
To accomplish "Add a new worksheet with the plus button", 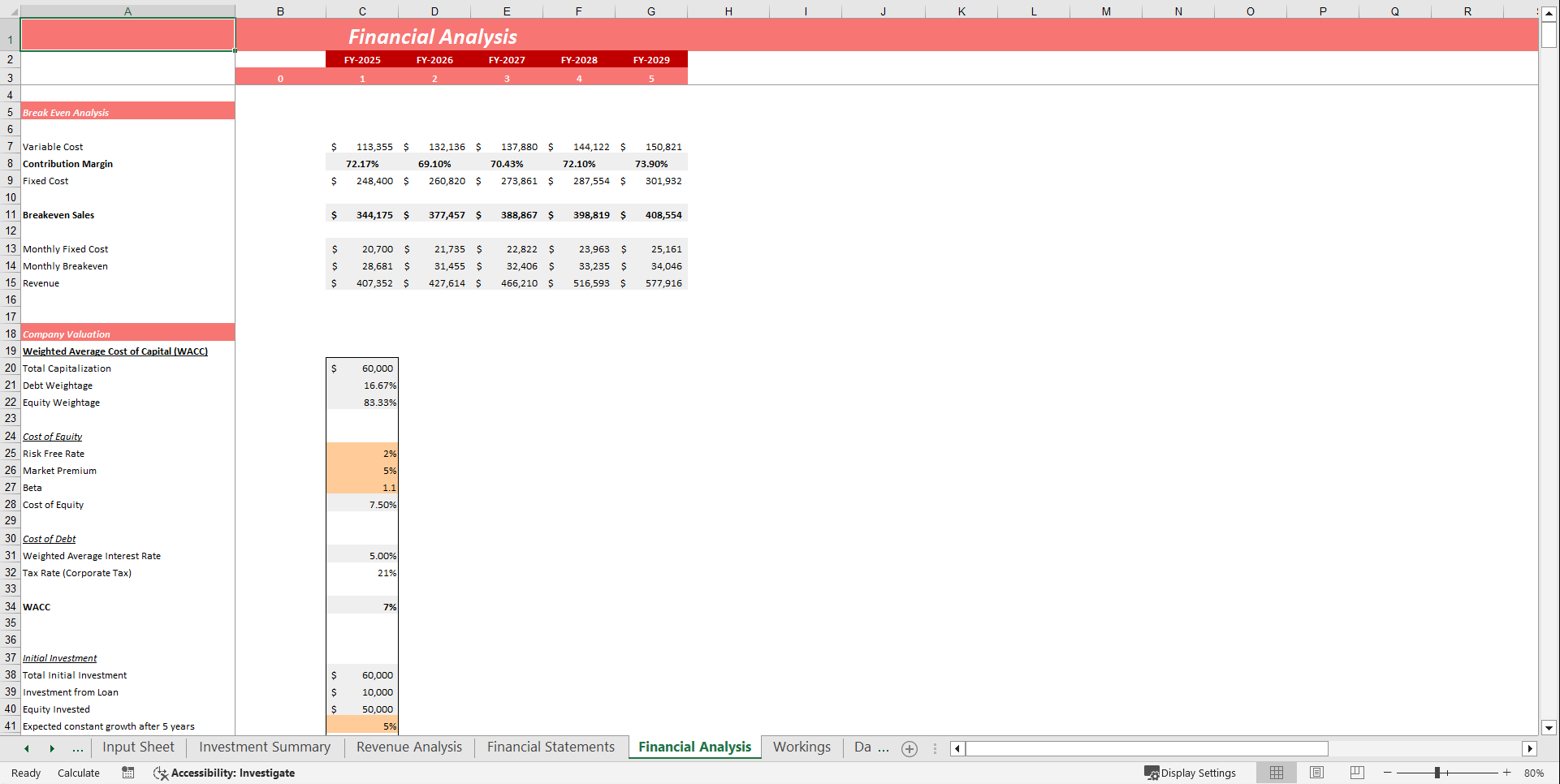I will pyautogui.click(x=909, y=748).
